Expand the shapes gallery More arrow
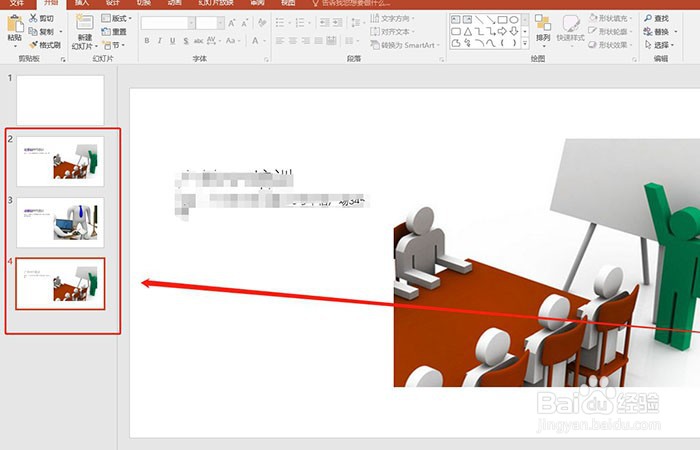Screen dimensions: 700x450 tap(525, 44)
